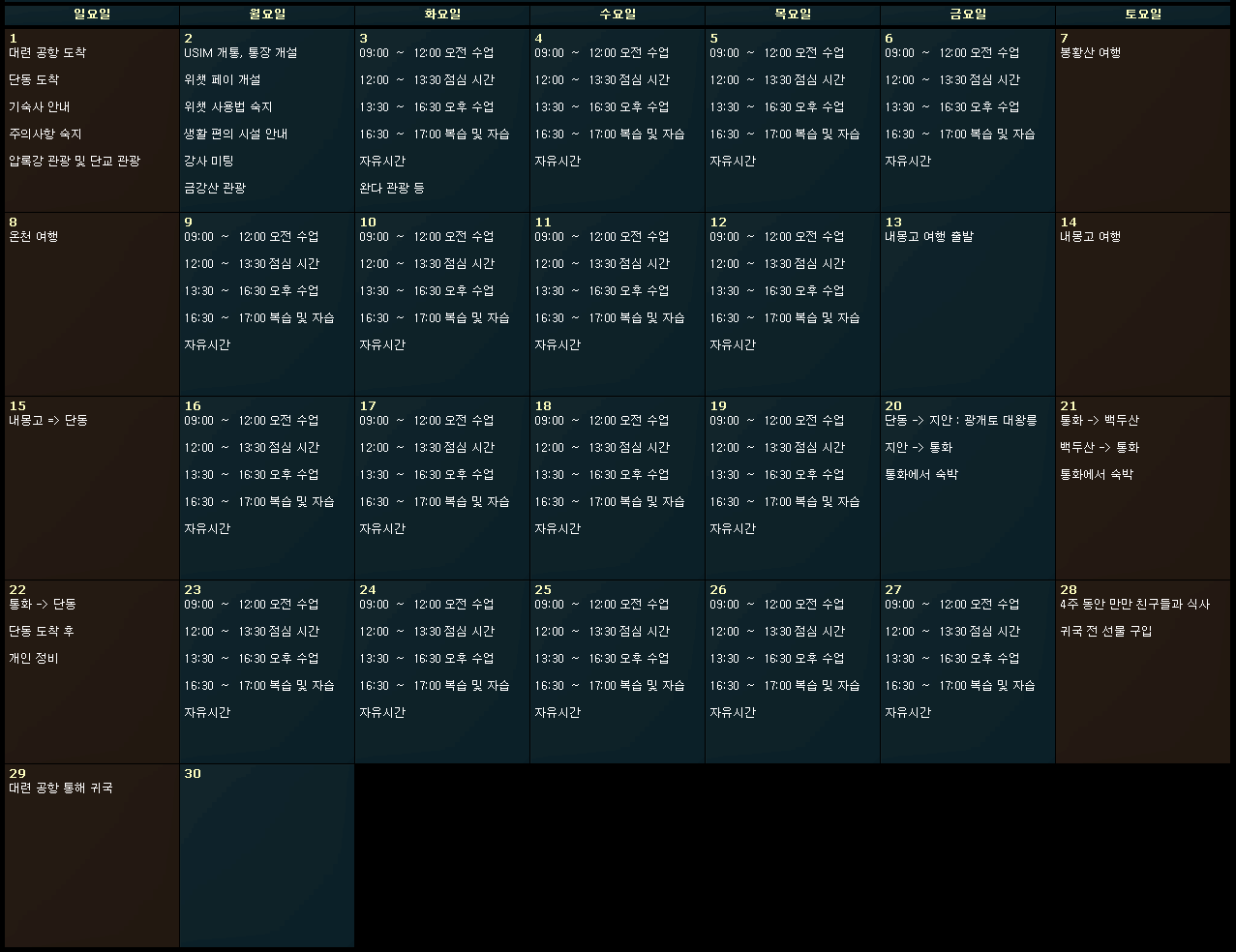1236x952 pixels.
Task: Select '봉황산 여행' on day 7
Action: [x=1091, y=53]
